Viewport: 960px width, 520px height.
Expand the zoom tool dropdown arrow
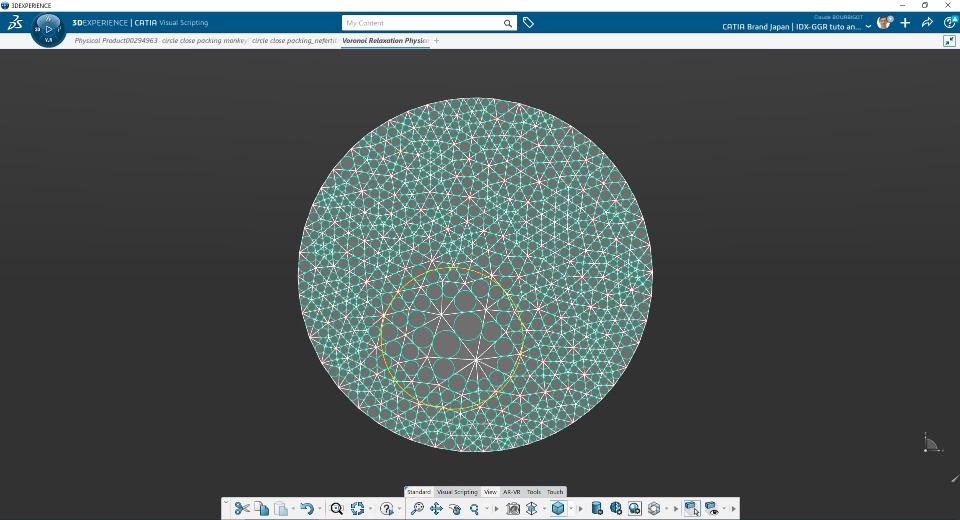(487, 509)
